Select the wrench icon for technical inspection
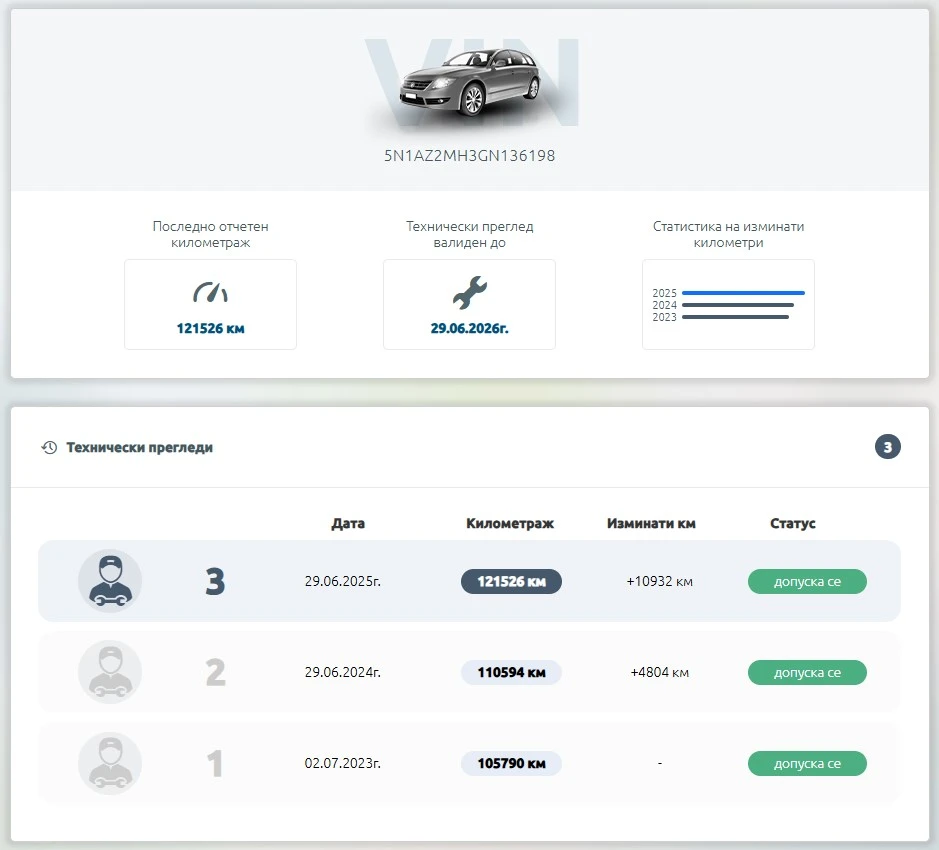The image size is (939, 850). 469,289
